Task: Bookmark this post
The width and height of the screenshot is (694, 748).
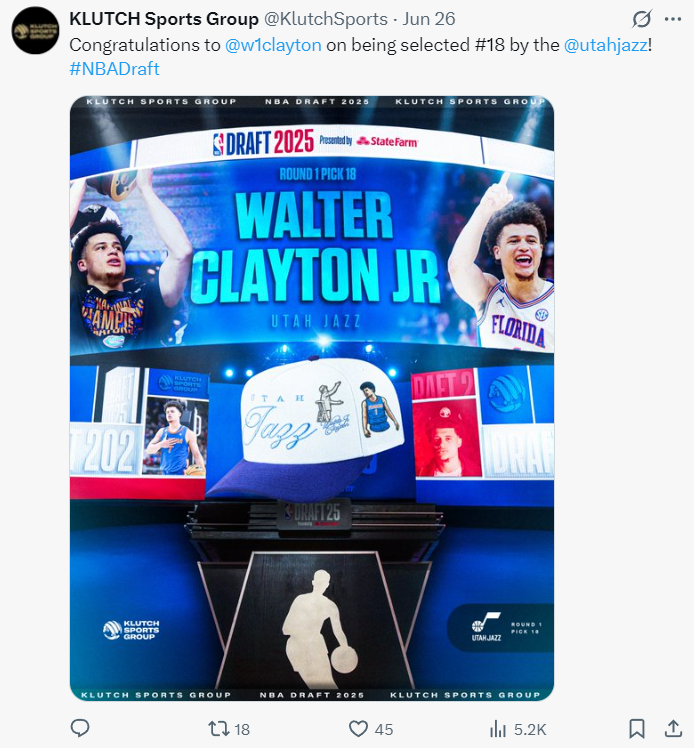Action: click(637, 729)
